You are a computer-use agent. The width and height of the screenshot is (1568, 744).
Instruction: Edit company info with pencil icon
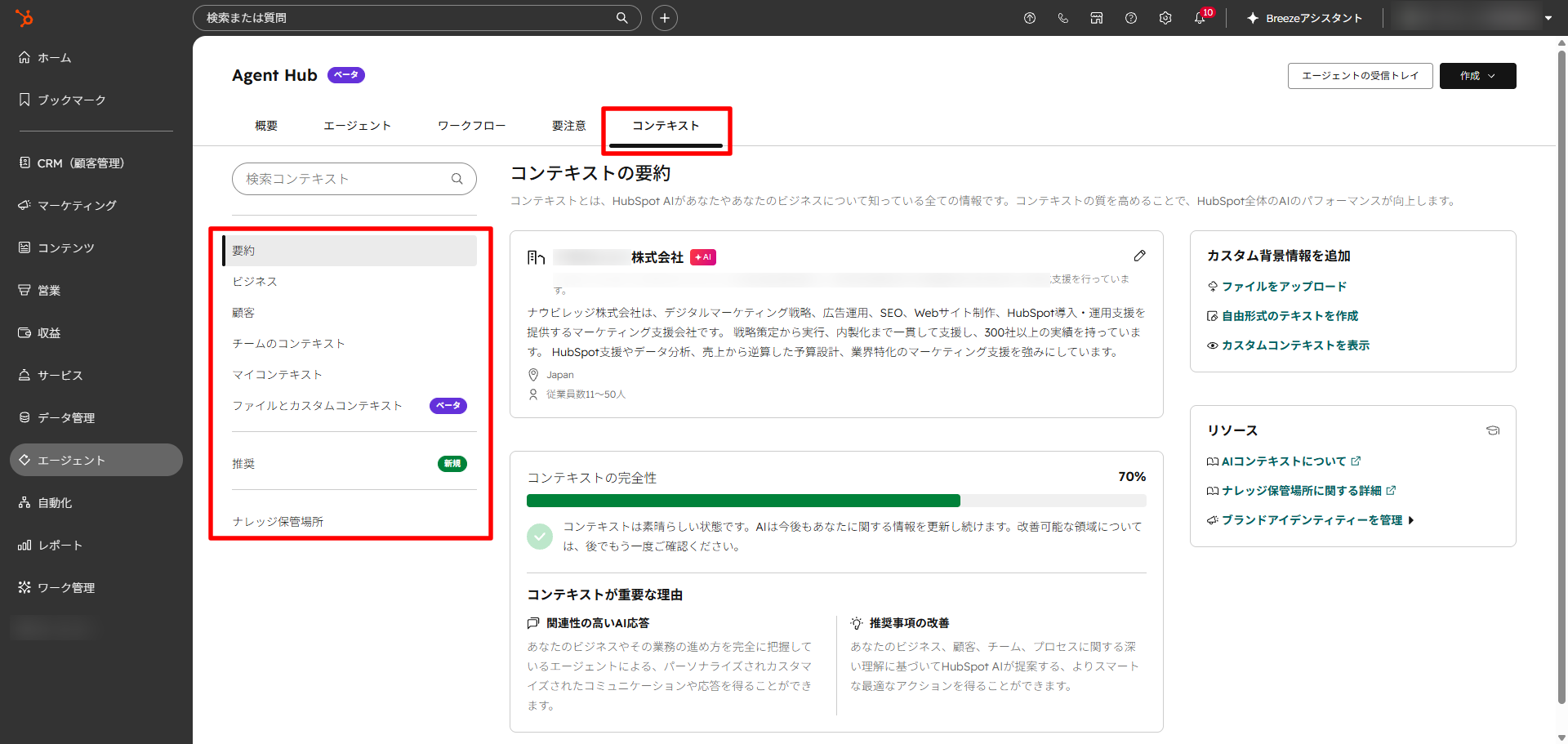point(1139,256)
